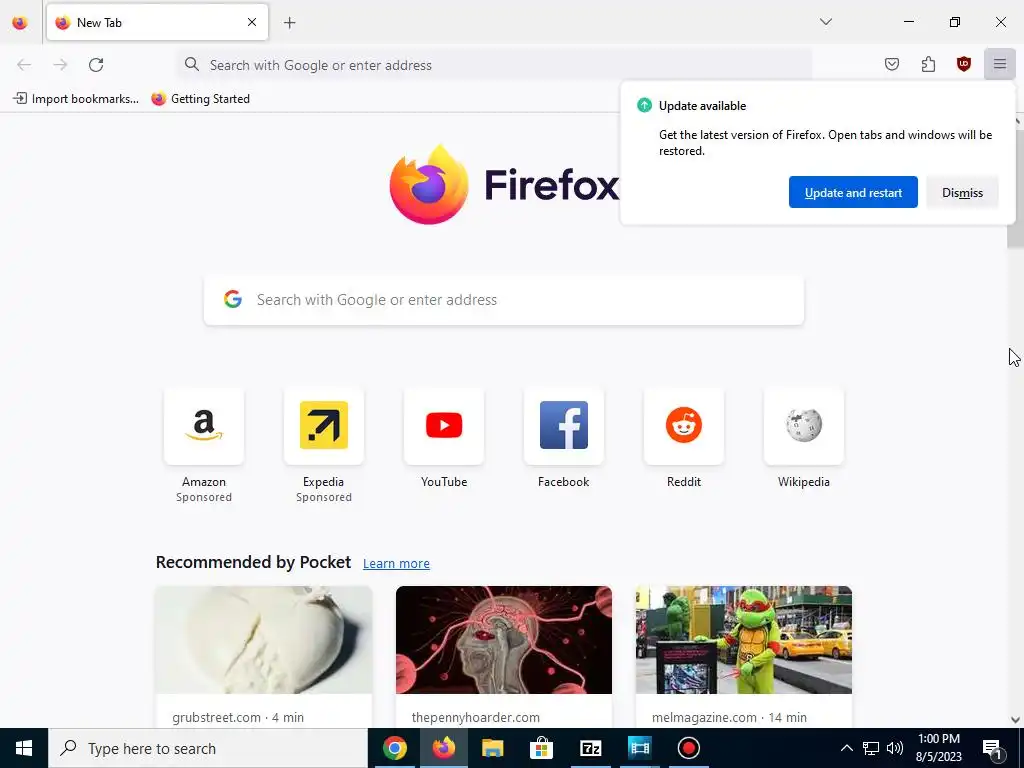Open the melmagazine.com story thumbnail
Image resolution: width=1024 pixels, height=768 pixels.
744,640
